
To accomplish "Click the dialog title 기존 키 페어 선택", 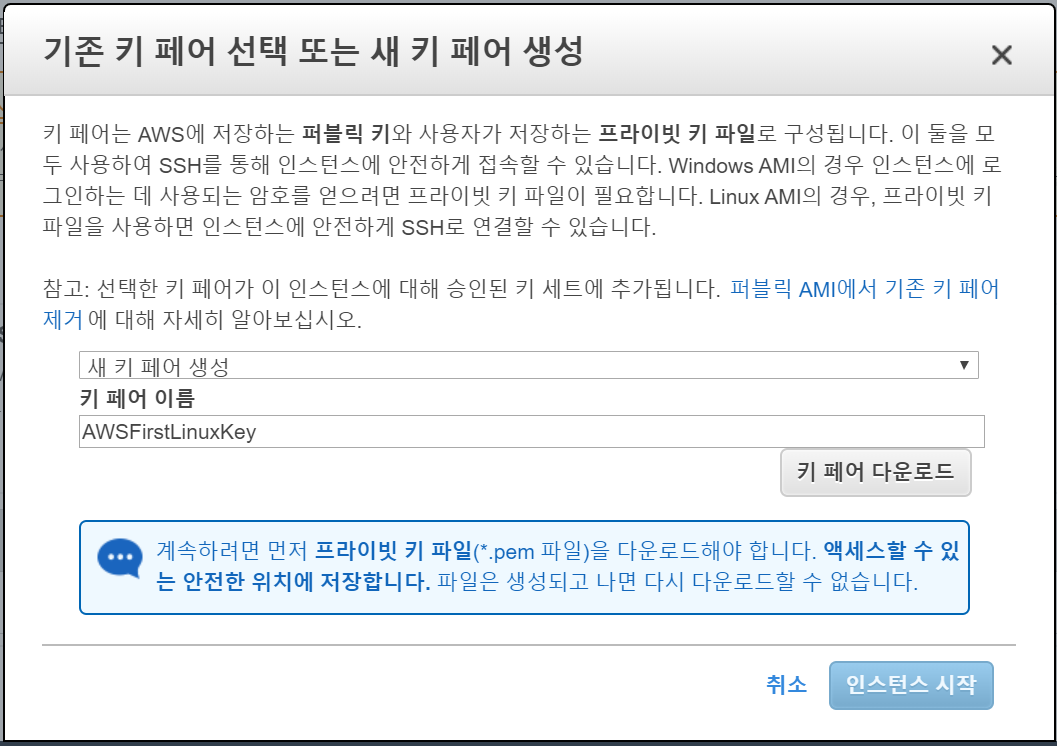I will tap(165, 52).
